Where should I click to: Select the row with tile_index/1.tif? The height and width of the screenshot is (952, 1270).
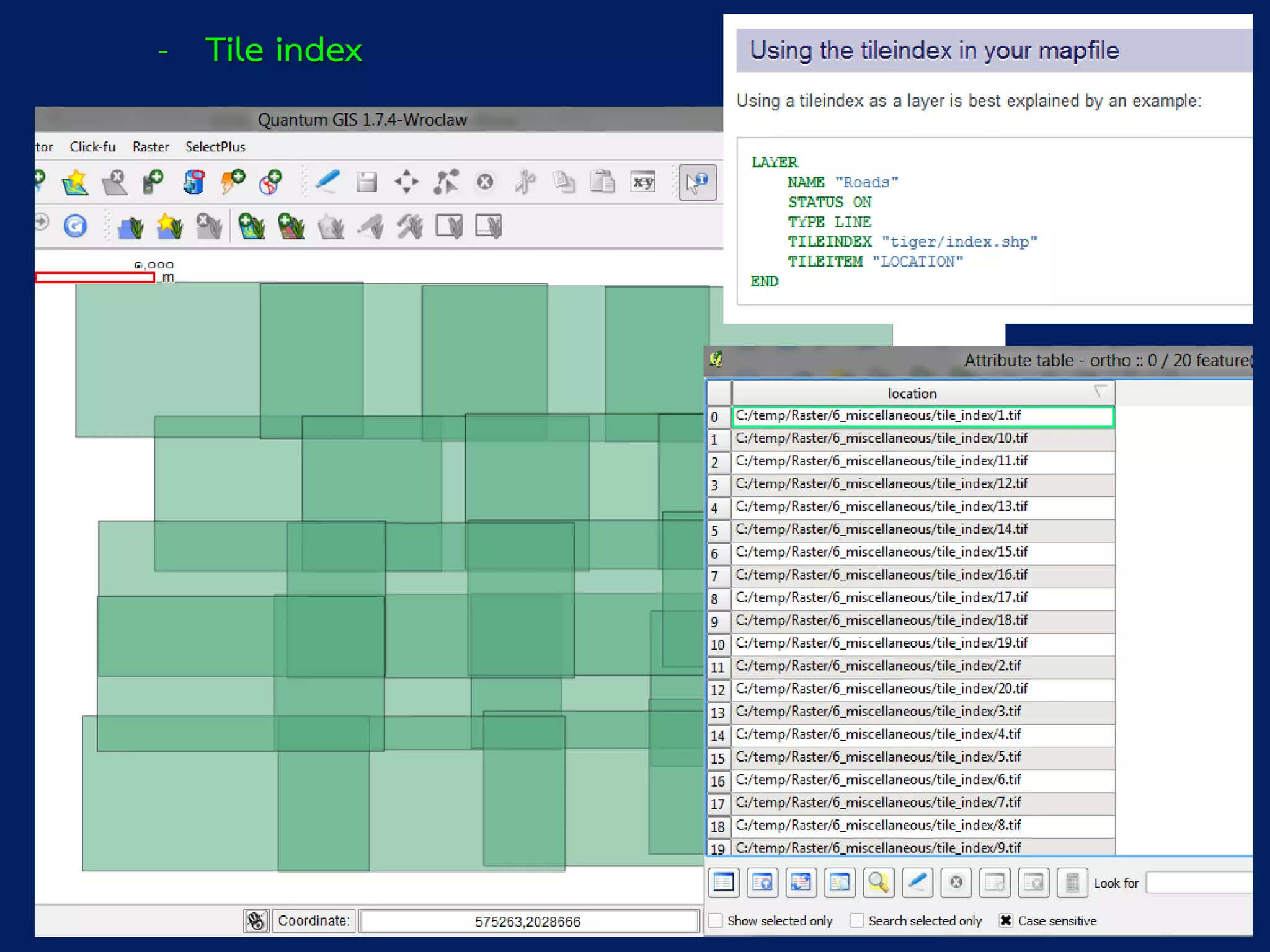[x=923, y=416]
